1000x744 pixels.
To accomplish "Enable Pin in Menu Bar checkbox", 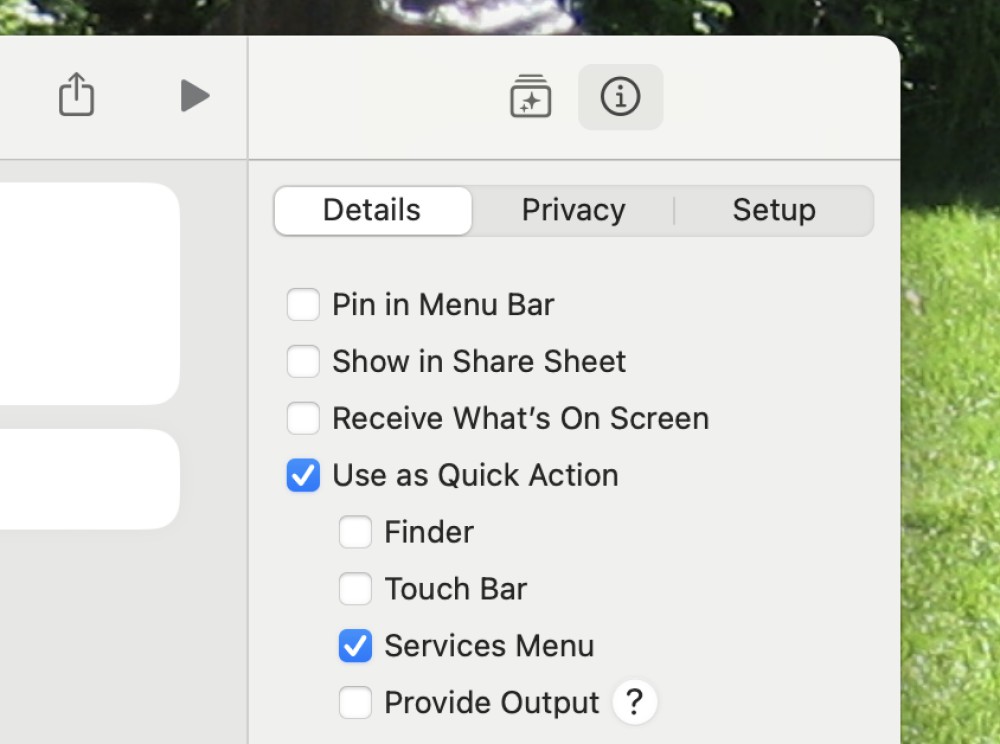I will point(303,304).
